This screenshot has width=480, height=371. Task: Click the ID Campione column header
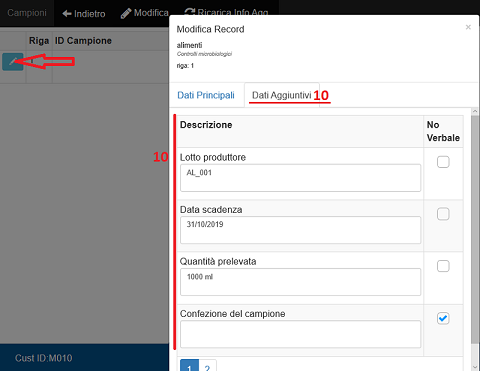point(83,41)
